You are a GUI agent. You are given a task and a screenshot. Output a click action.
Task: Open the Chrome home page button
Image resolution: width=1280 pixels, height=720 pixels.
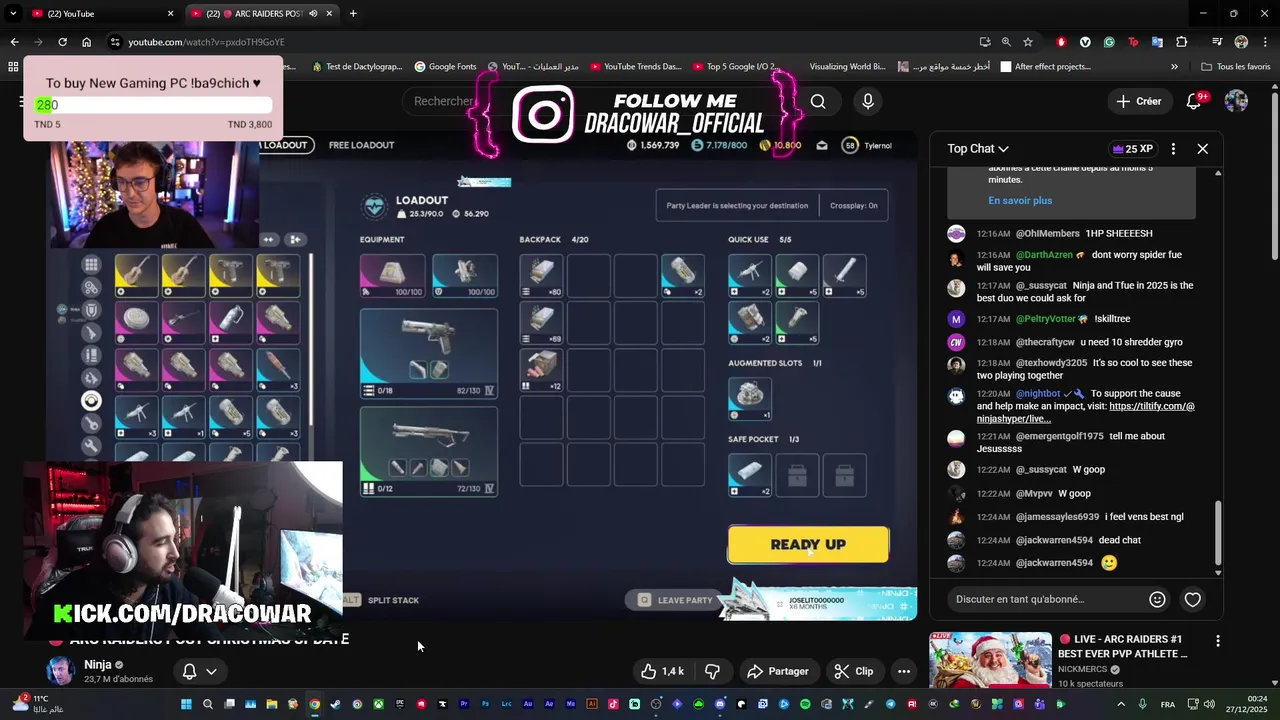(x=87, y=42)
